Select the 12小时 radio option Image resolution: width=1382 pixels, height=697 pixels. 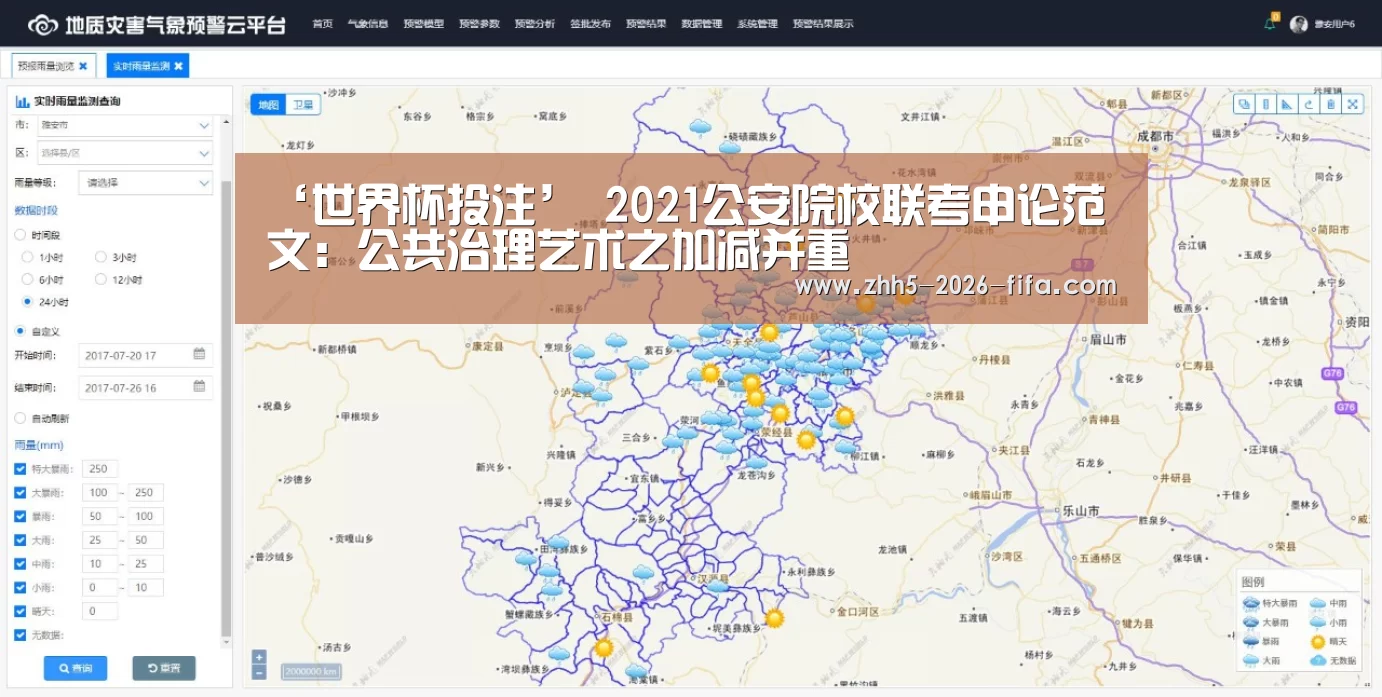point(100,280)
